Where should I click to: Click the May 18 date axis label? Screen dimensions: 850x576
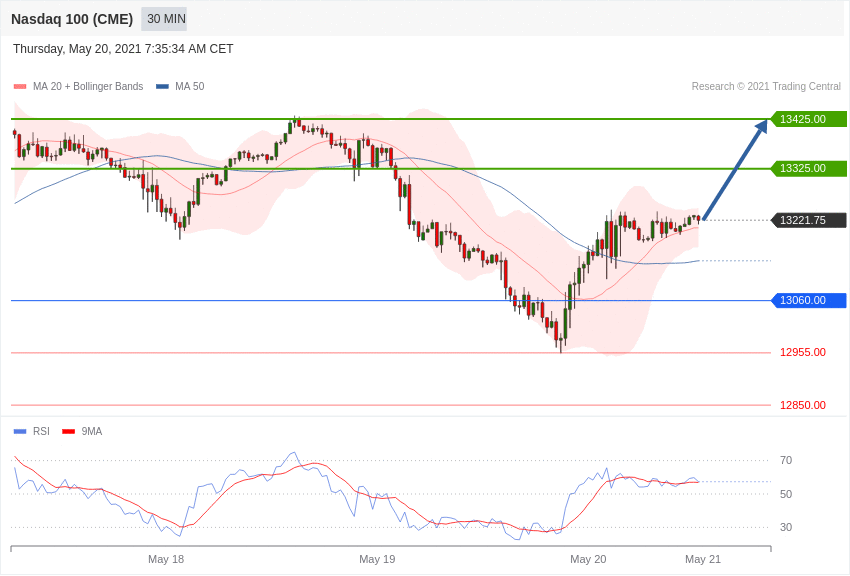[x=166, y=559]
